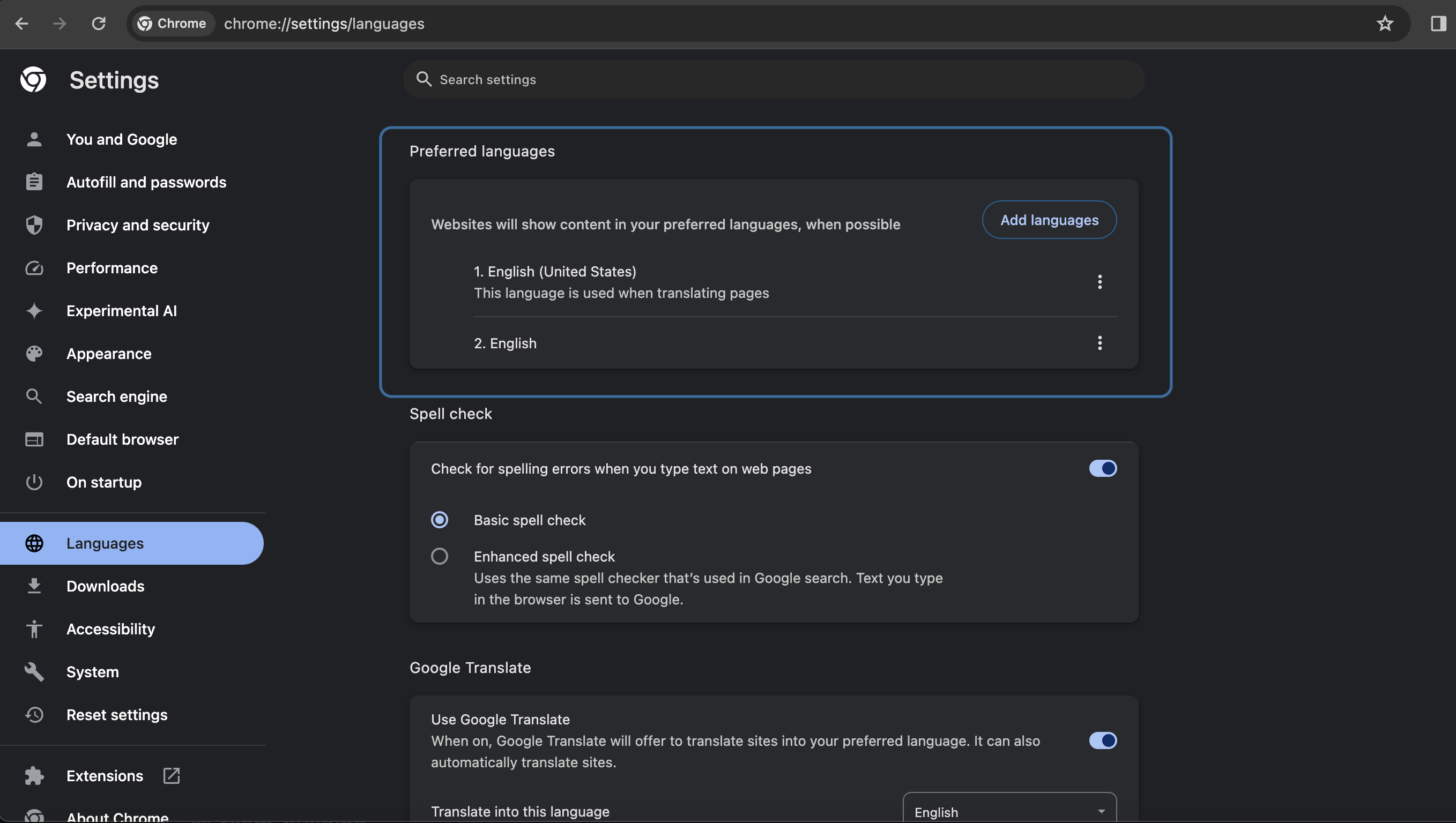Click the Add languages button
Image resolution: width=1456 pixels, height=823 pixels.
click(x=1049, y=220)
